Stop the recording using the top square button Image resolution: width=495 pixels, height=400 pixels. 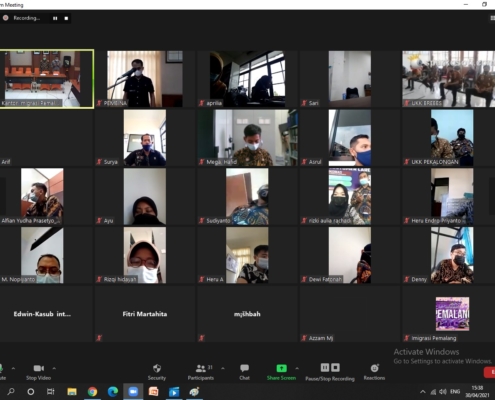(66, 18)
